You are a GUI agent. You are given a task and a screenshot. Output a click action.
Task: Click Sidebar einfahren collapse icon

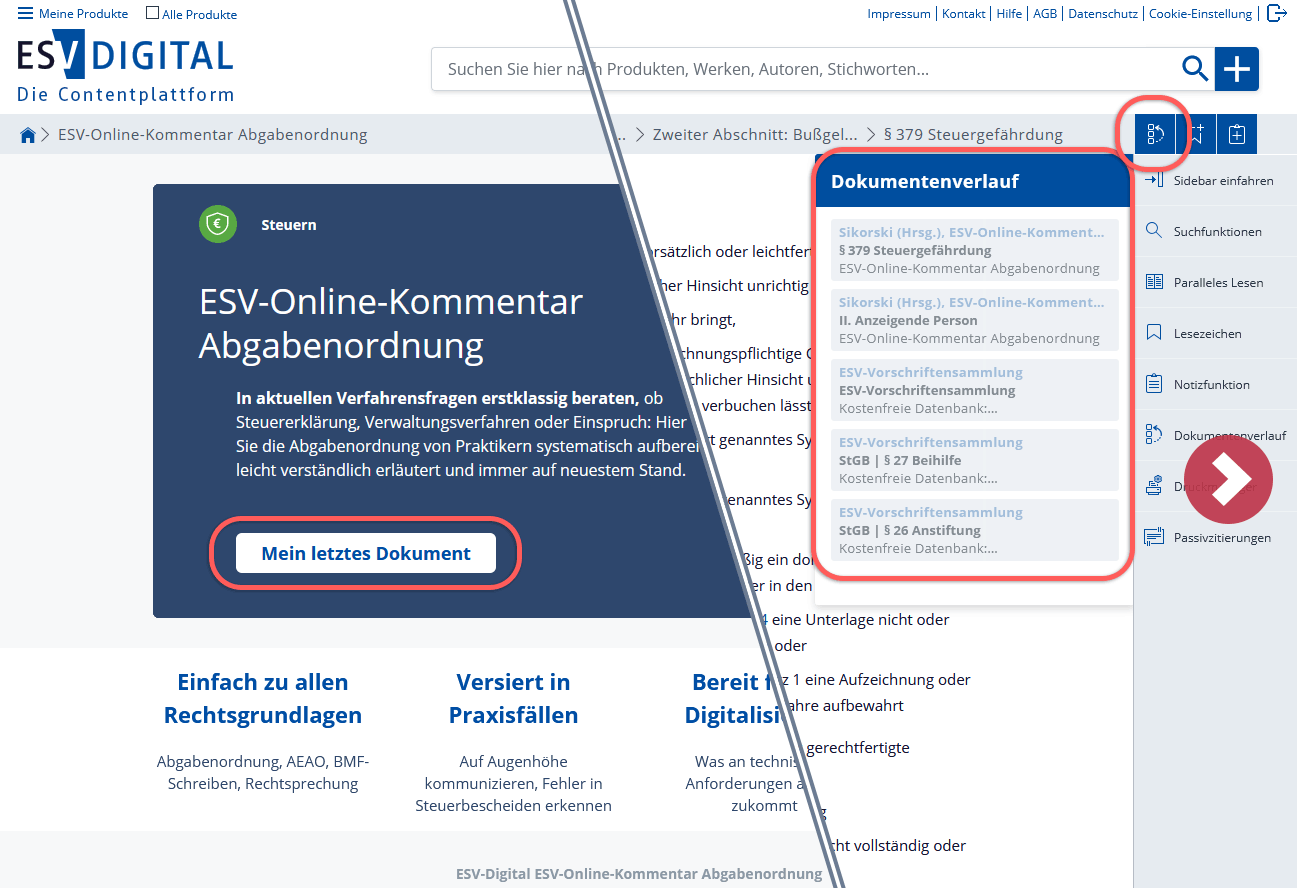[x=1154, y=180]
